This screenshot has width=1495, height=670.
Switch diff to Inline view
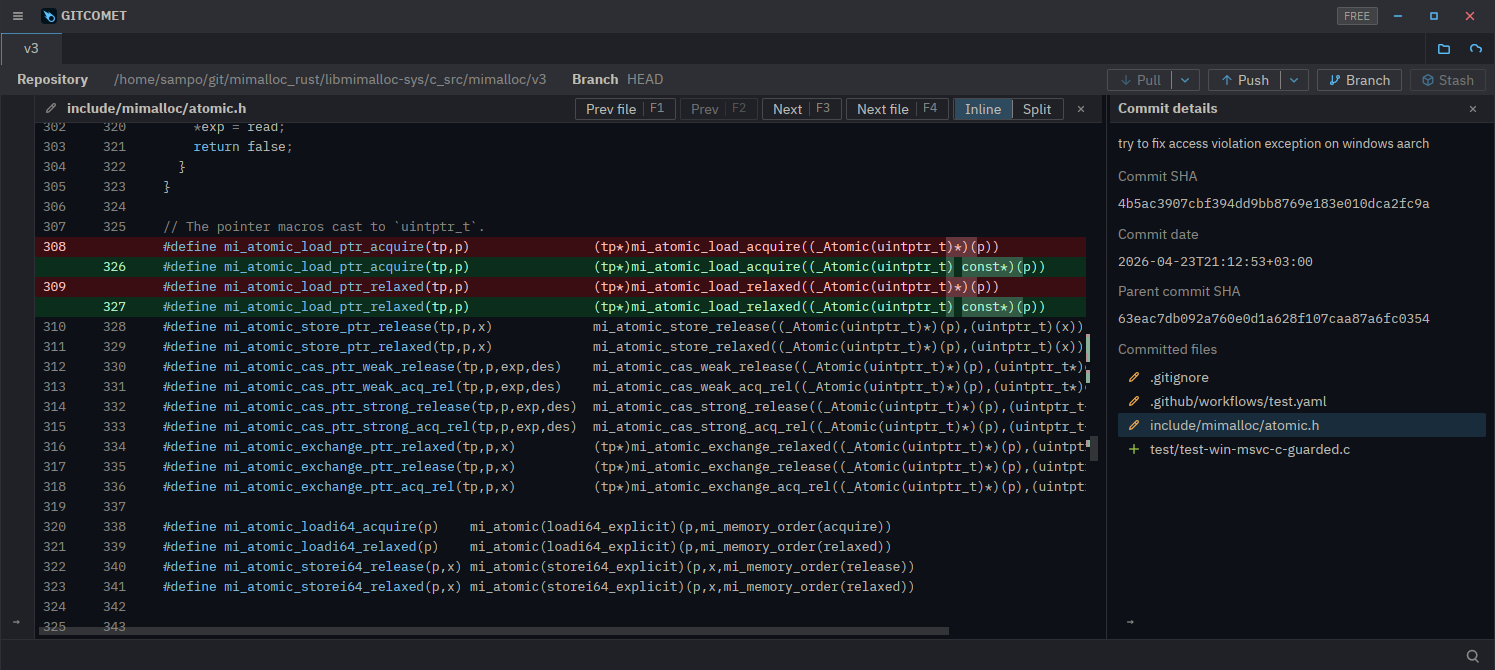[982, 109]
